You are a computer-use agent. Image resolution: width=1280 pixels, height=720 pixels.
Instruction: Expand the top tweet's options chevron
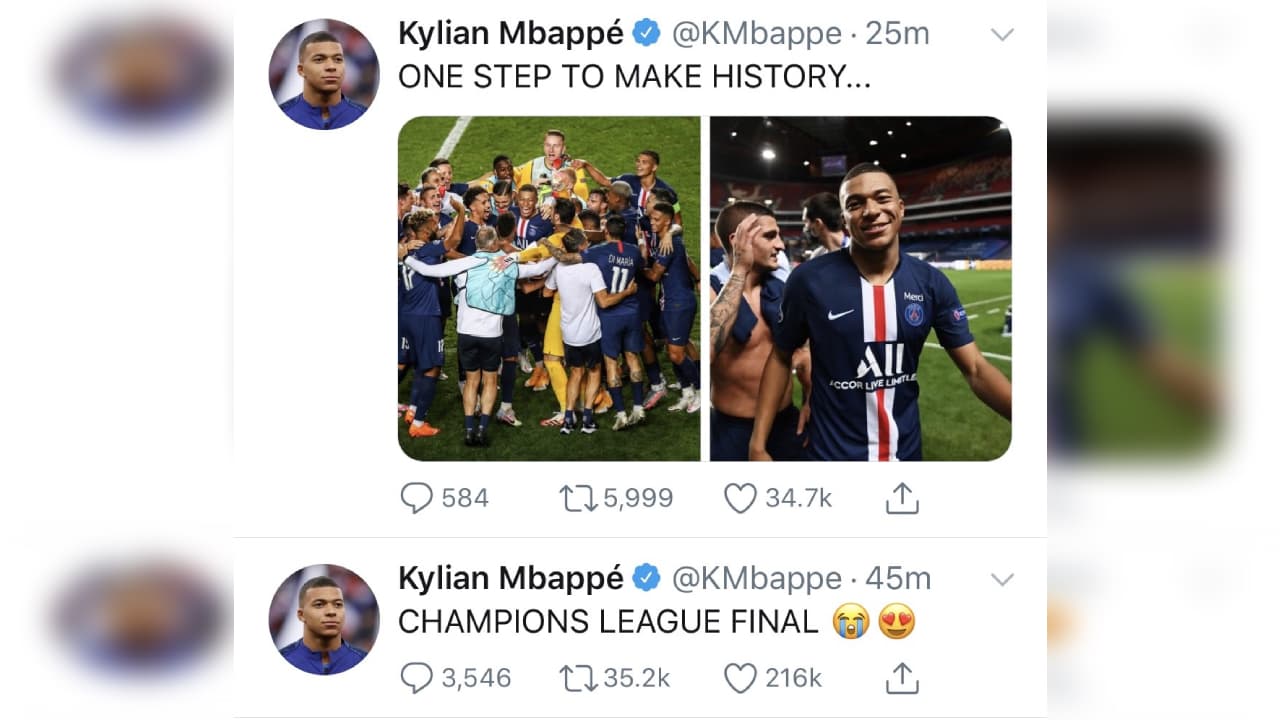(1002, 33)
